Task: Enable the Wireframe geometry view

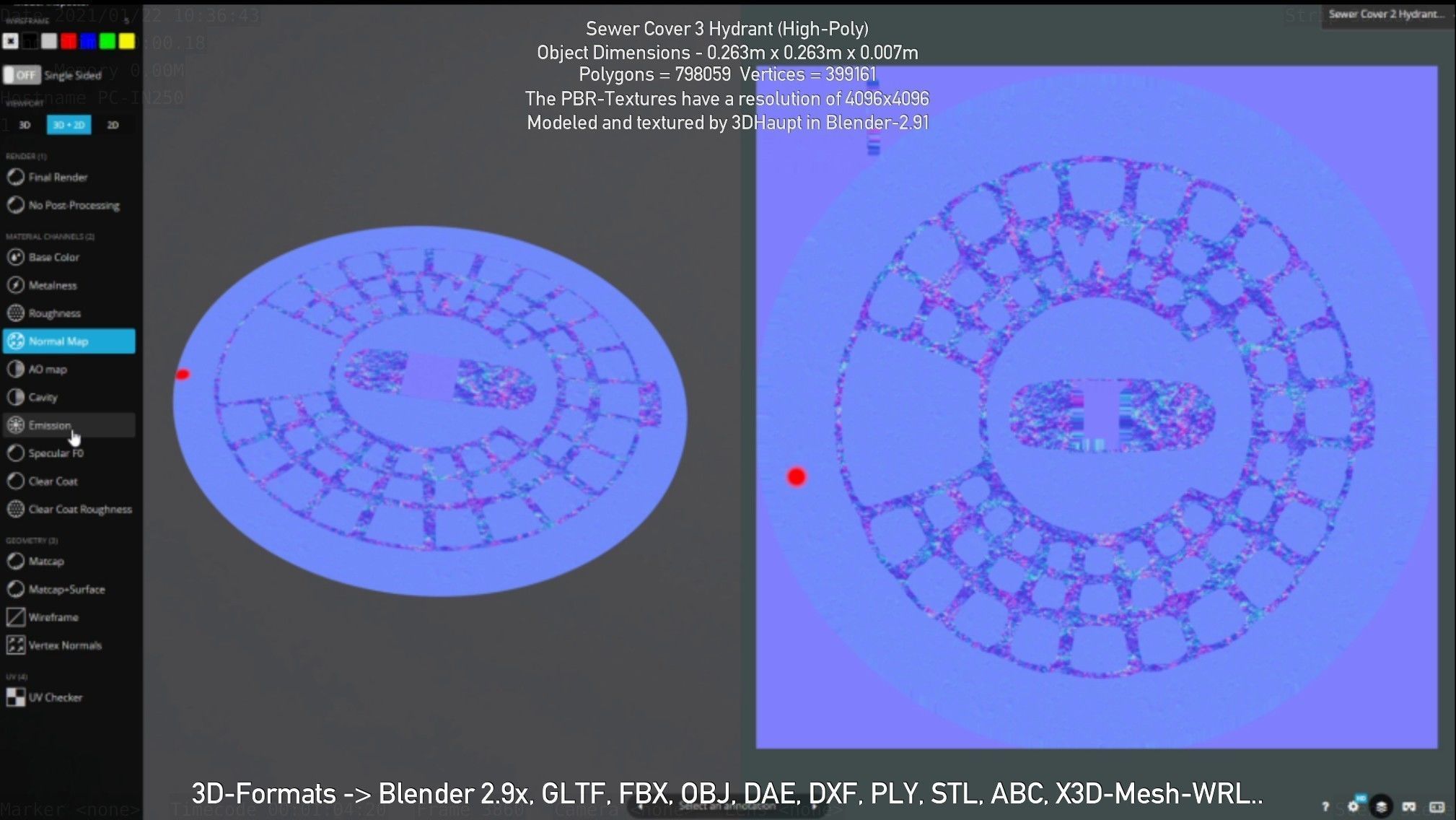Action: click(43, 617)
